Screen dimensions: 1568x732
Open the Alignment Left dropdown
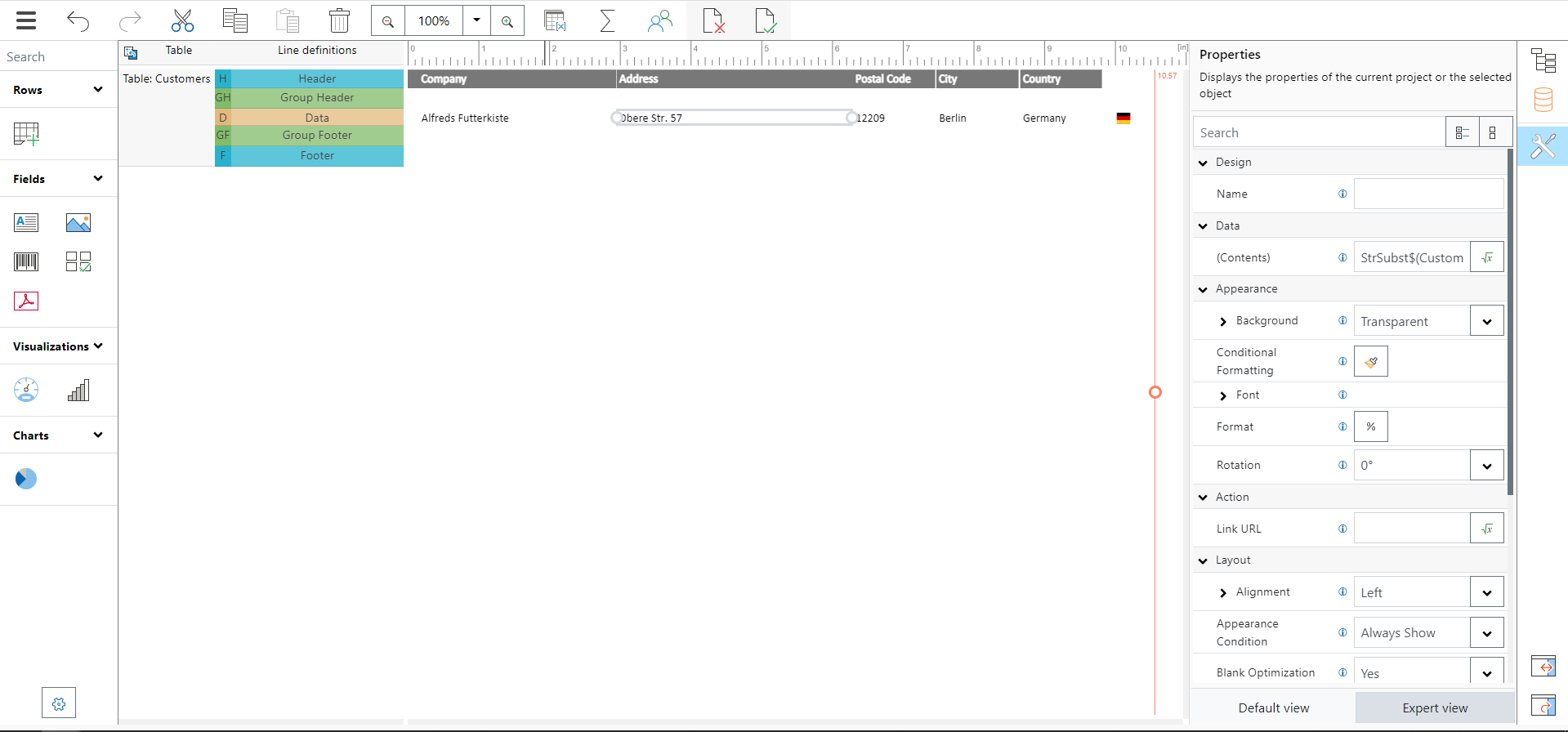1487,593
